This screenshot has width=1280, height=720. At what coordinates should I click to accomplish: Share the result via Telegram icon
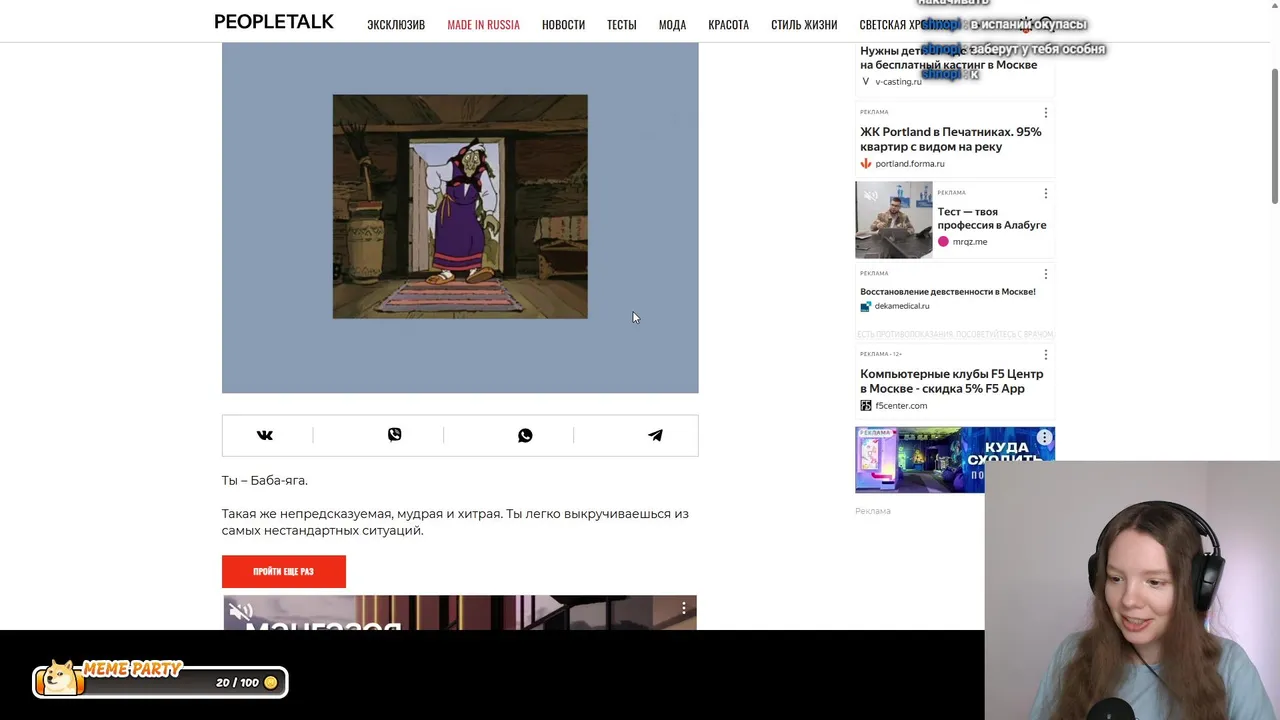(x=655, y=435)
